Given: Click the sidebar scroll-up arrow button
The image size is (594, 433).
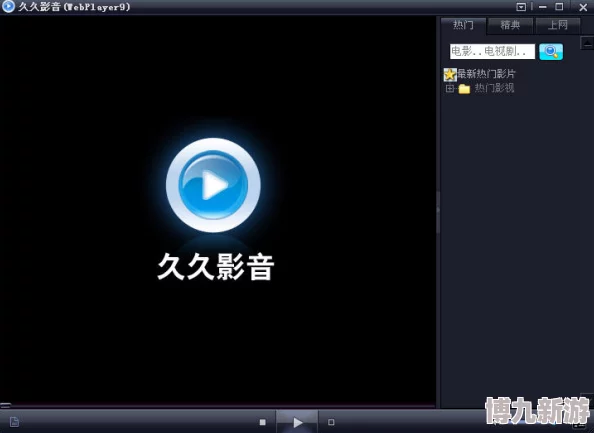Looking at the screenshot, I should click(587, 43).
